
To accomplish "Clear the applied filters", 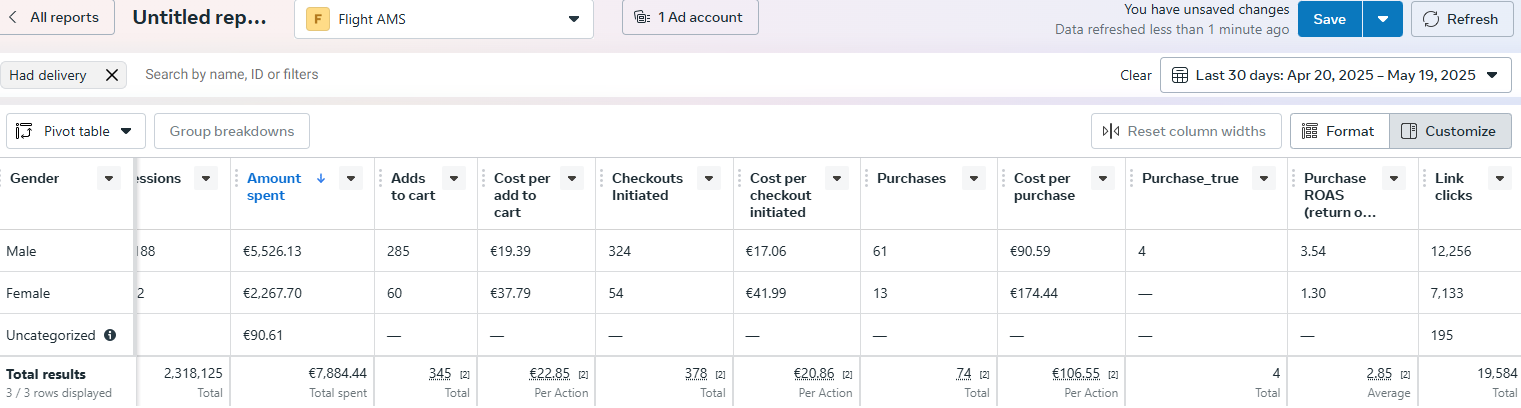I will click(x=1136, y=75).
